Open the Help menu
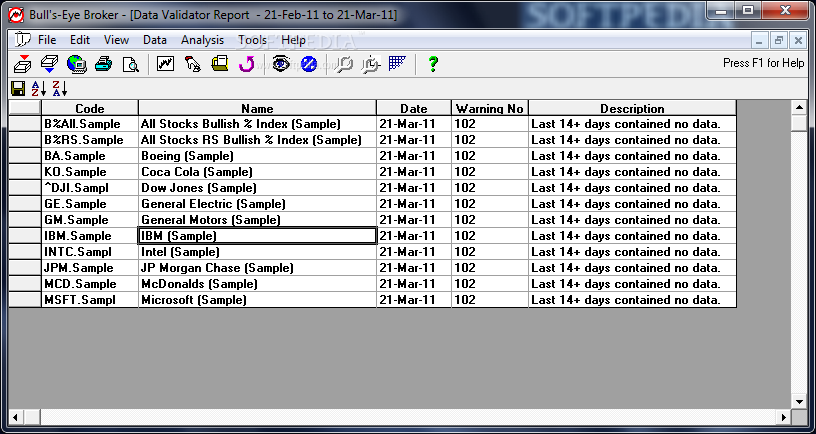 coord(294,40)
